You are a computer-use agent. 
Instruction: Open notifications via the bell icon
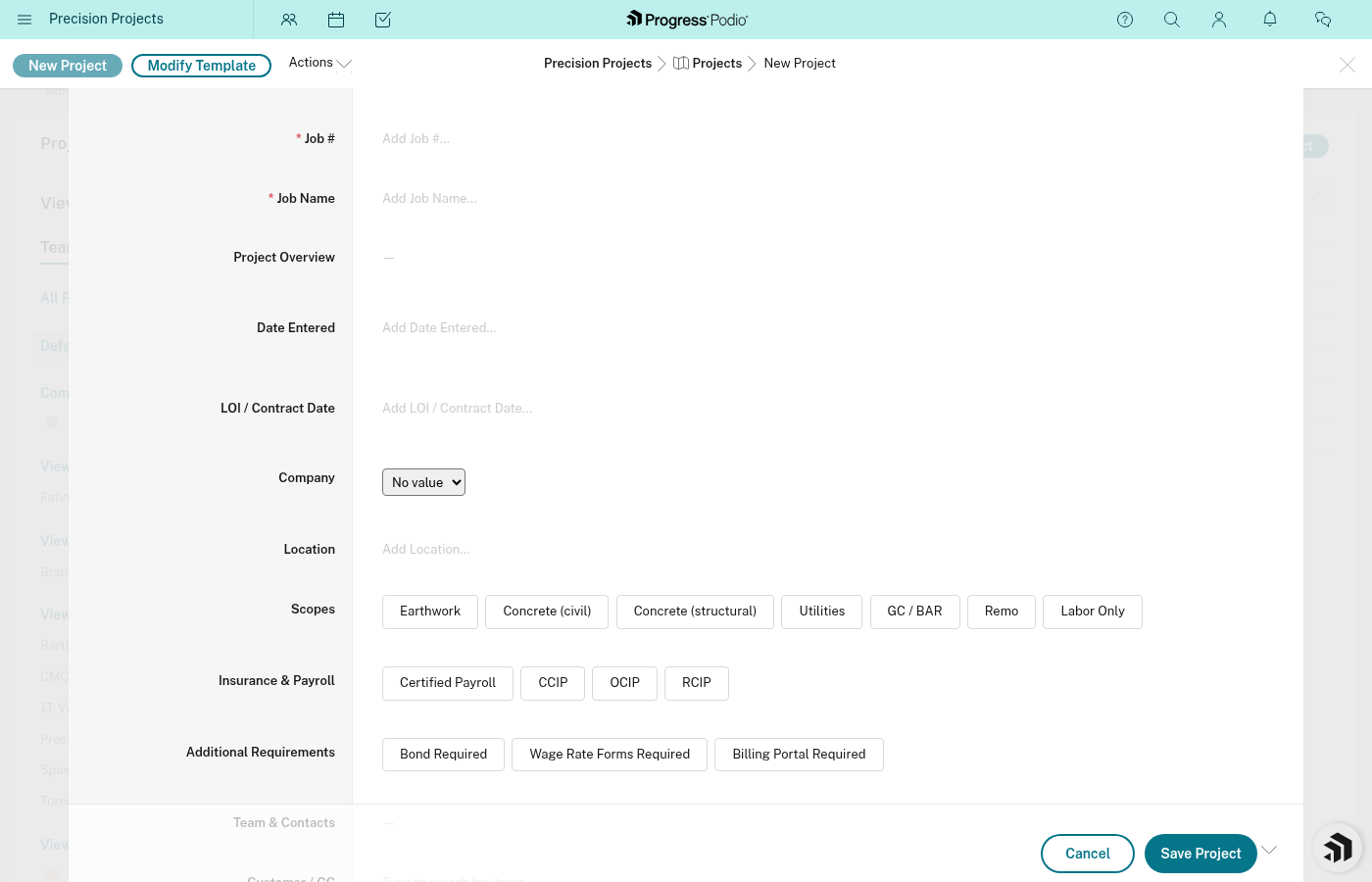pos(1270,20)
